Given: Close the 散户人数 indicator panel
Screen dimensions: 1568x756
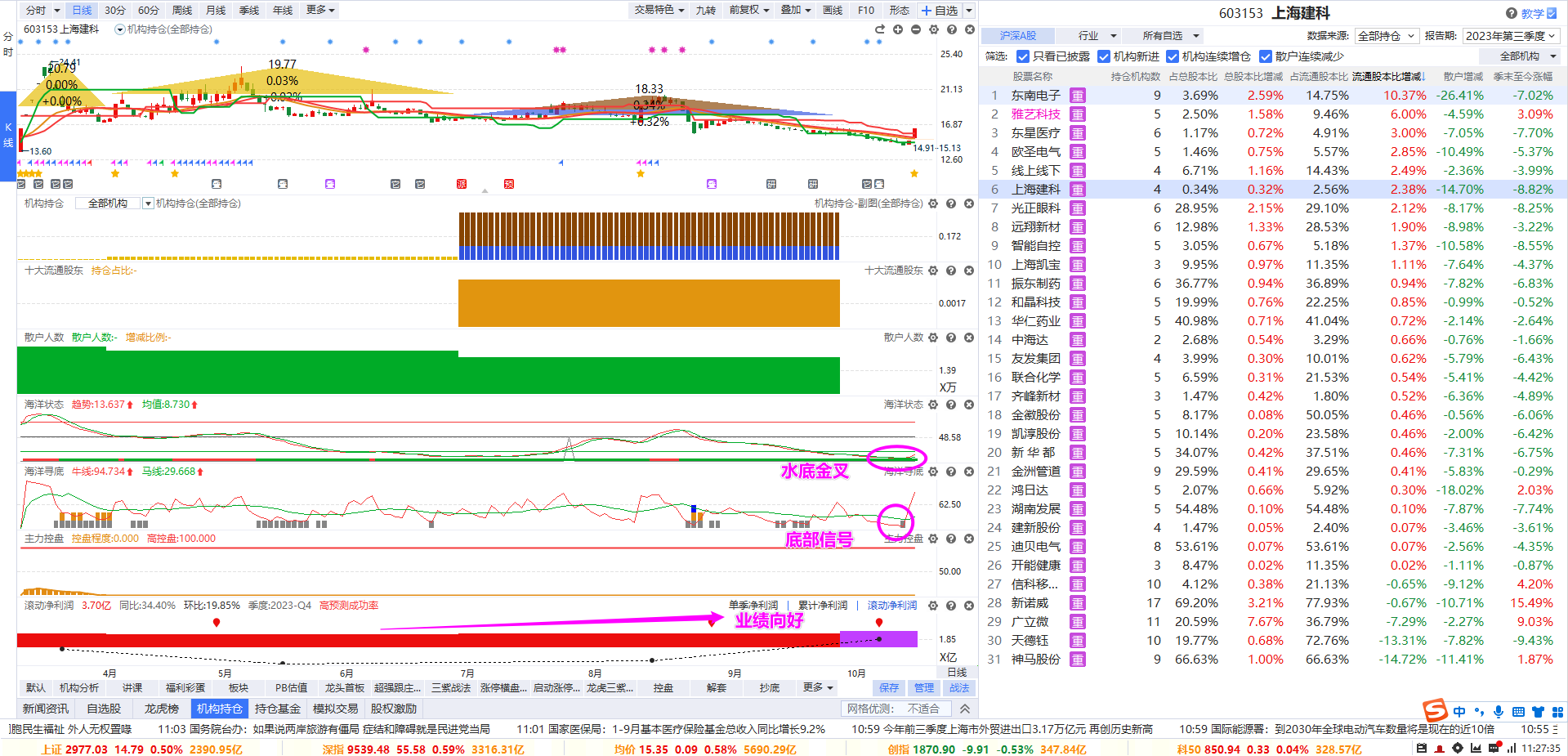Looking at the screenshot, I should click(969, 338).
